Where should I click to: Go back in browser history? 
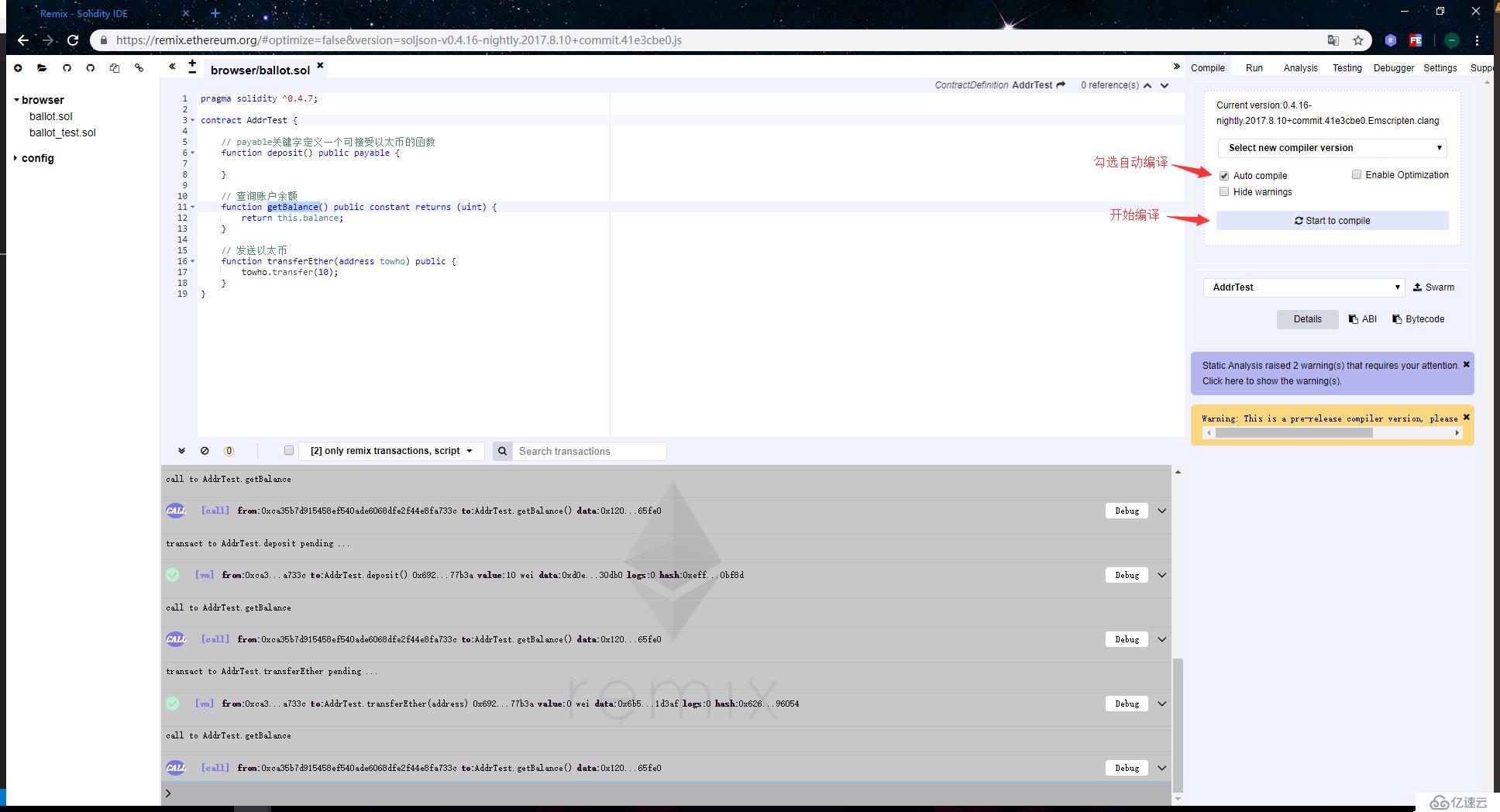coord(22,40)
